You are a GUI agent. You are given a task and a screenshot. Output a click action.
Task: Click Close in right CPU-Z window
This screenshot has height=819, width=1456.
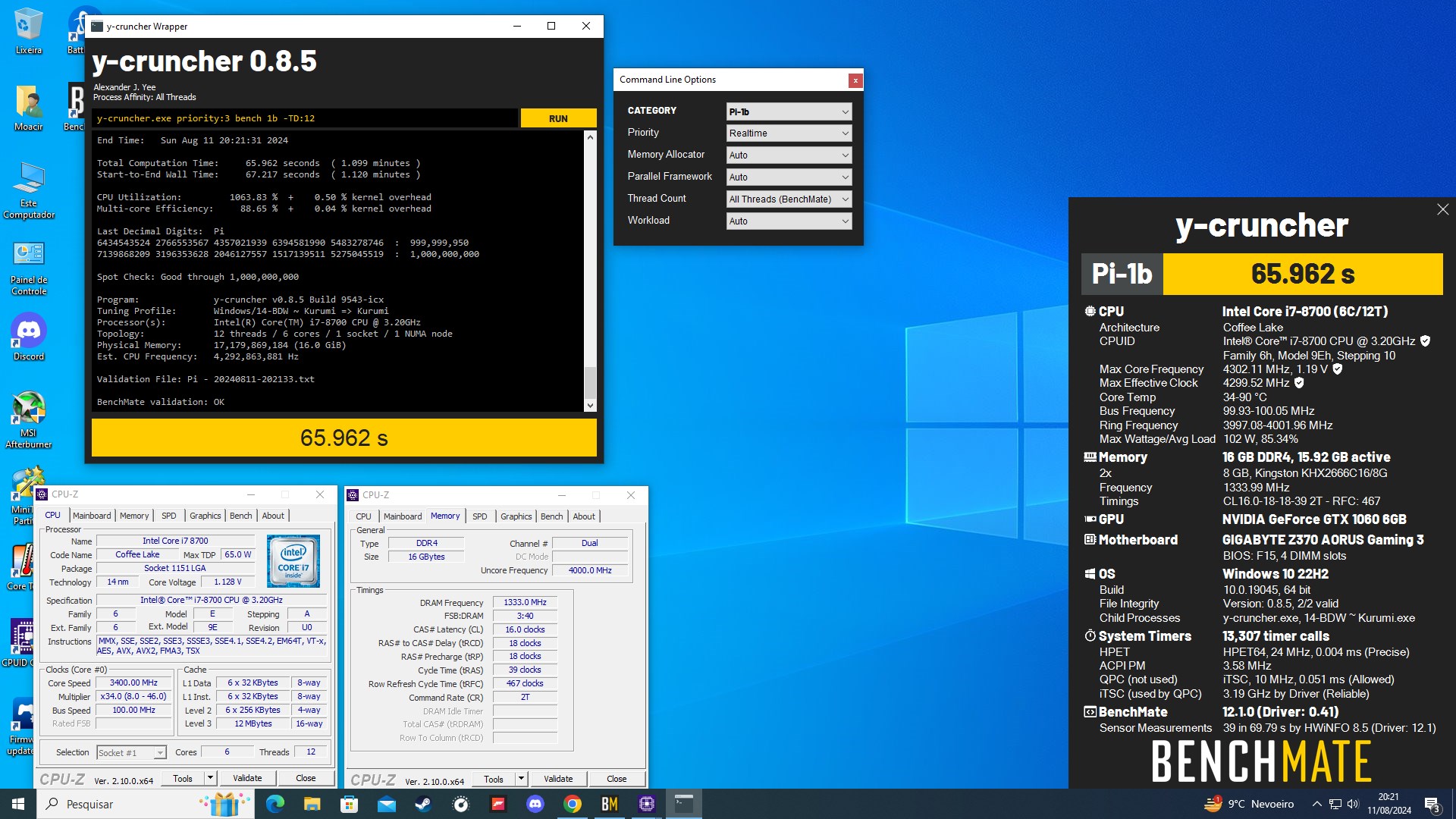pos(617,779)
